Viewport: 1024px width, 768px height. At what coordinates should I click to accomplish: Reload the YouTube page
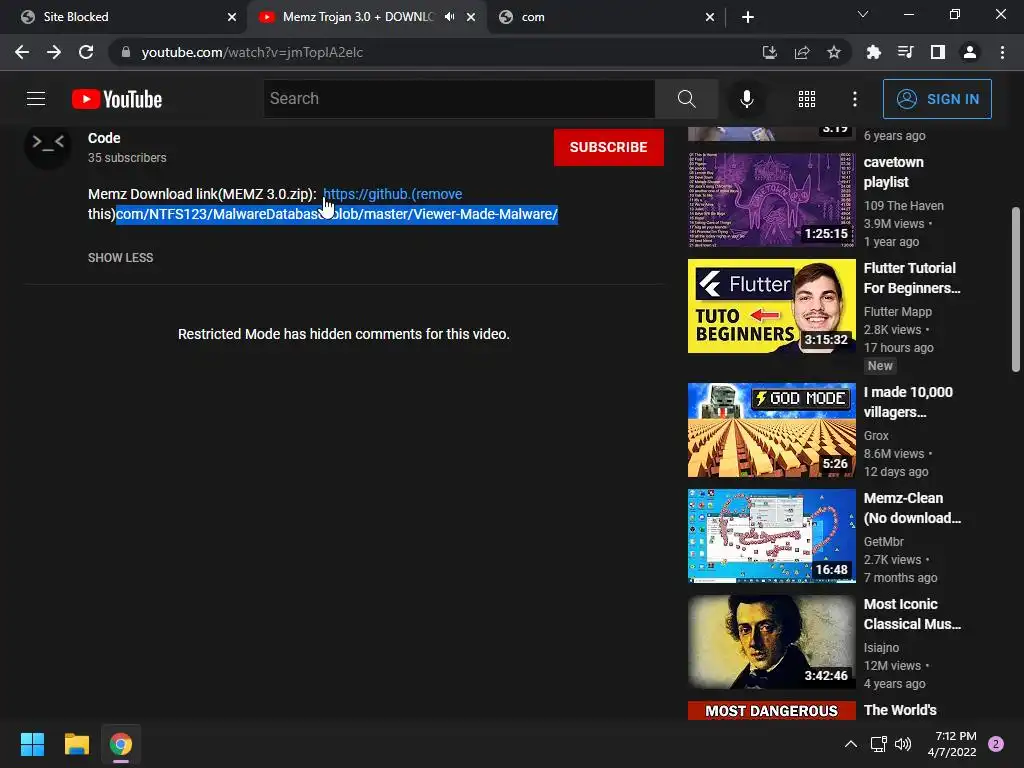click(x=86, y=52)
